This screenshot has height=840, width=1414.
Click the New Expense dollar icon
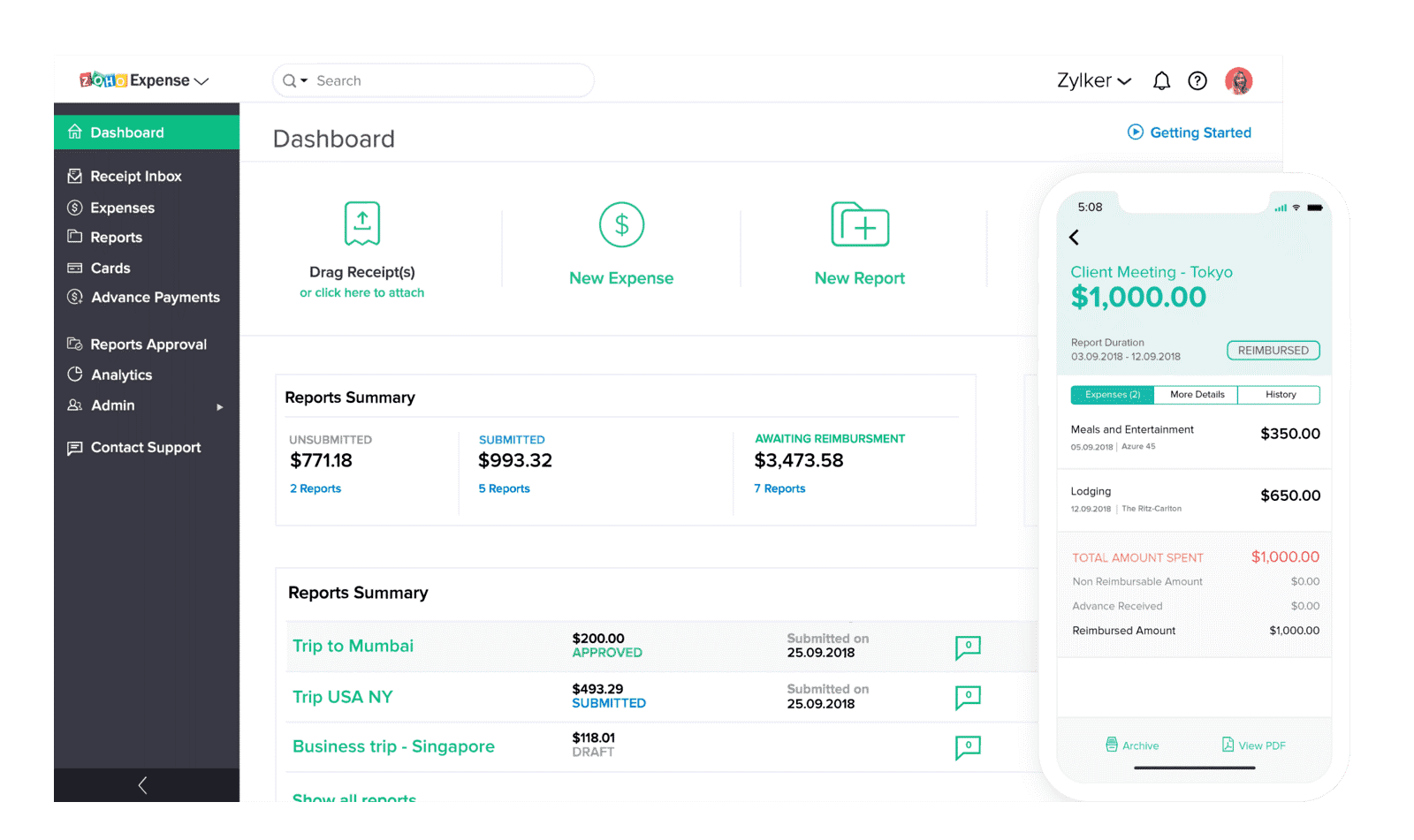[621, 225]
